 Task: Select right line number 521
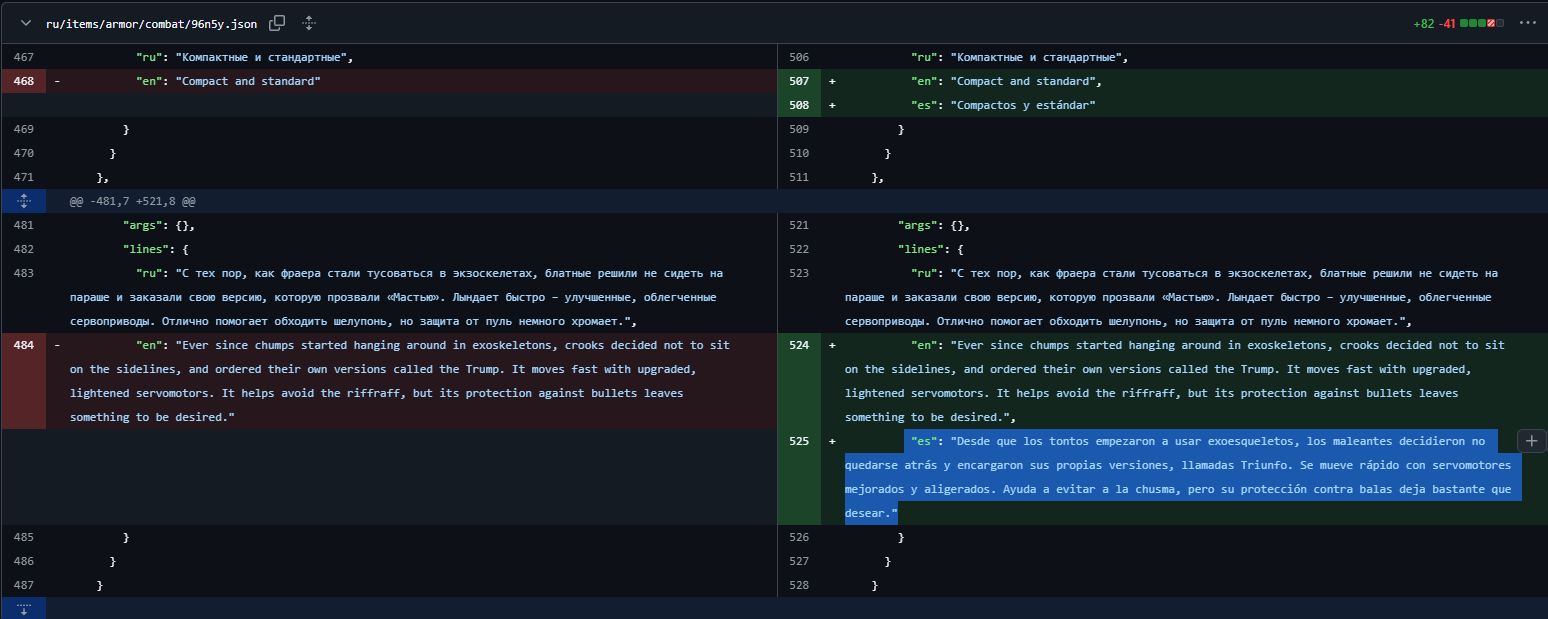pyautogui.click(x=799, y=225)
